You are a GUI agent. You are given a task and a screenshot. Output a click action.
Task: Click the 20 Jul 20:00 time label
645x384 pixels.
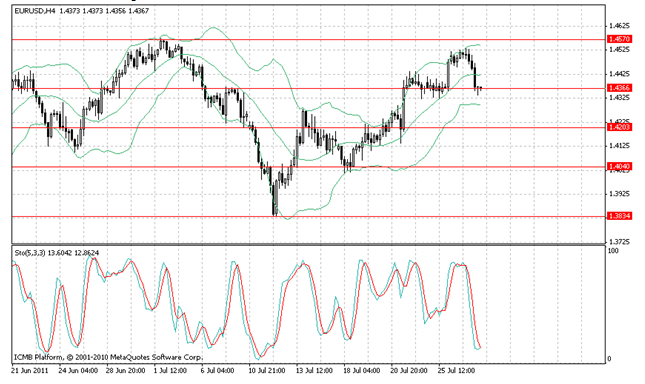(409, 370)
